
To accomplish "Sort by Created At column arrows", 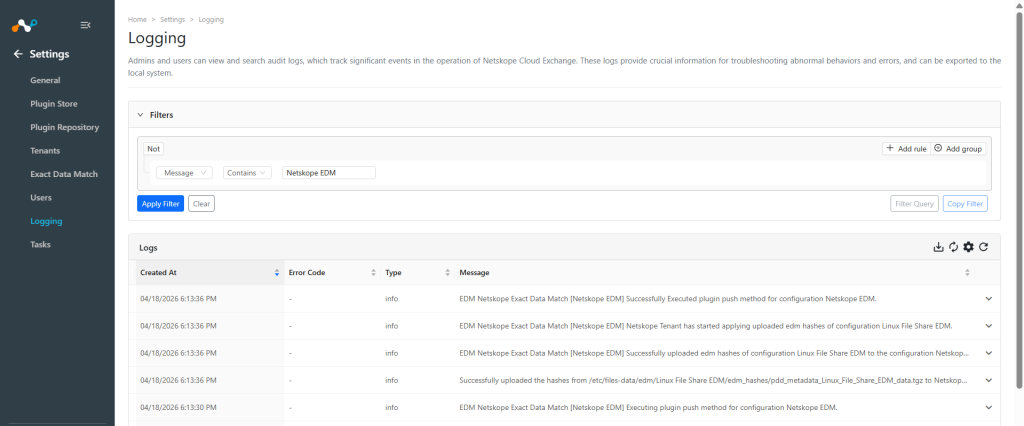I will (x=277, y=272).
